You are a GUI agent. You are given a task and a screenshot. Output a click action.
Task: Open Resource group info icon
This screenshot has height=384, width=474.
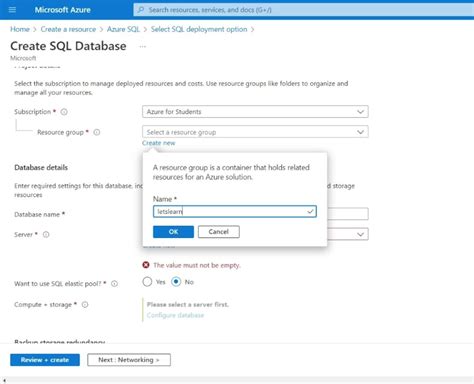point(97,132)
